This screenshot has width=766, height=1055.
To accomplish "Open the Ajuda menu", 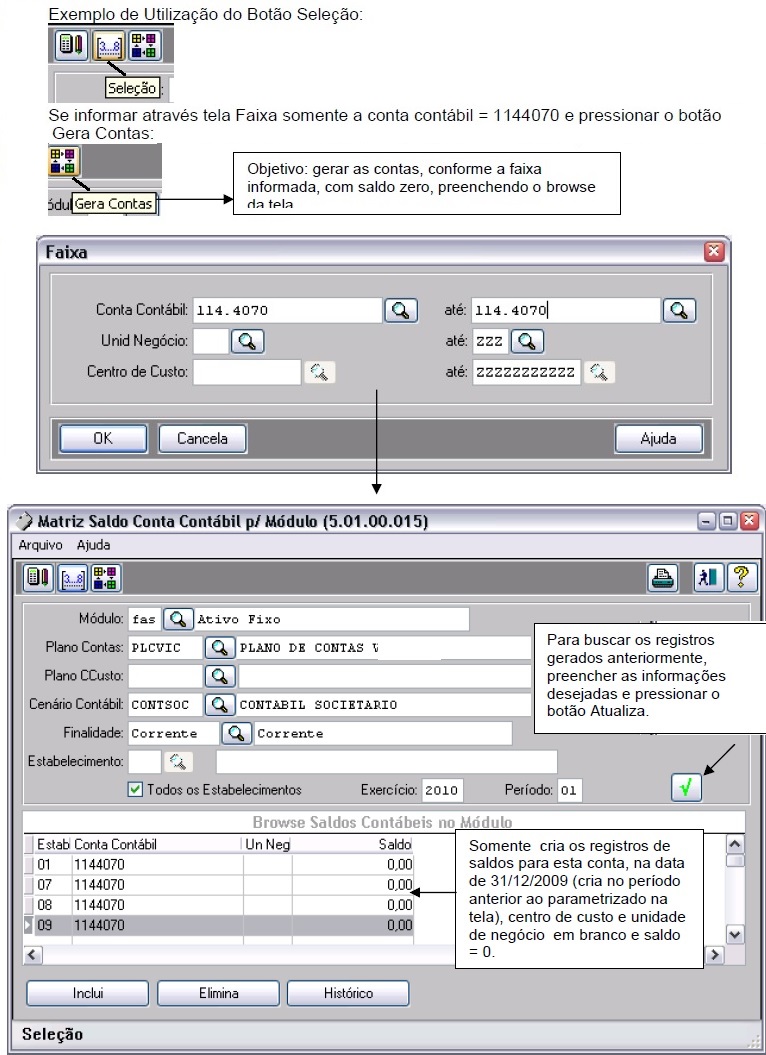I will tap(94, 545).
